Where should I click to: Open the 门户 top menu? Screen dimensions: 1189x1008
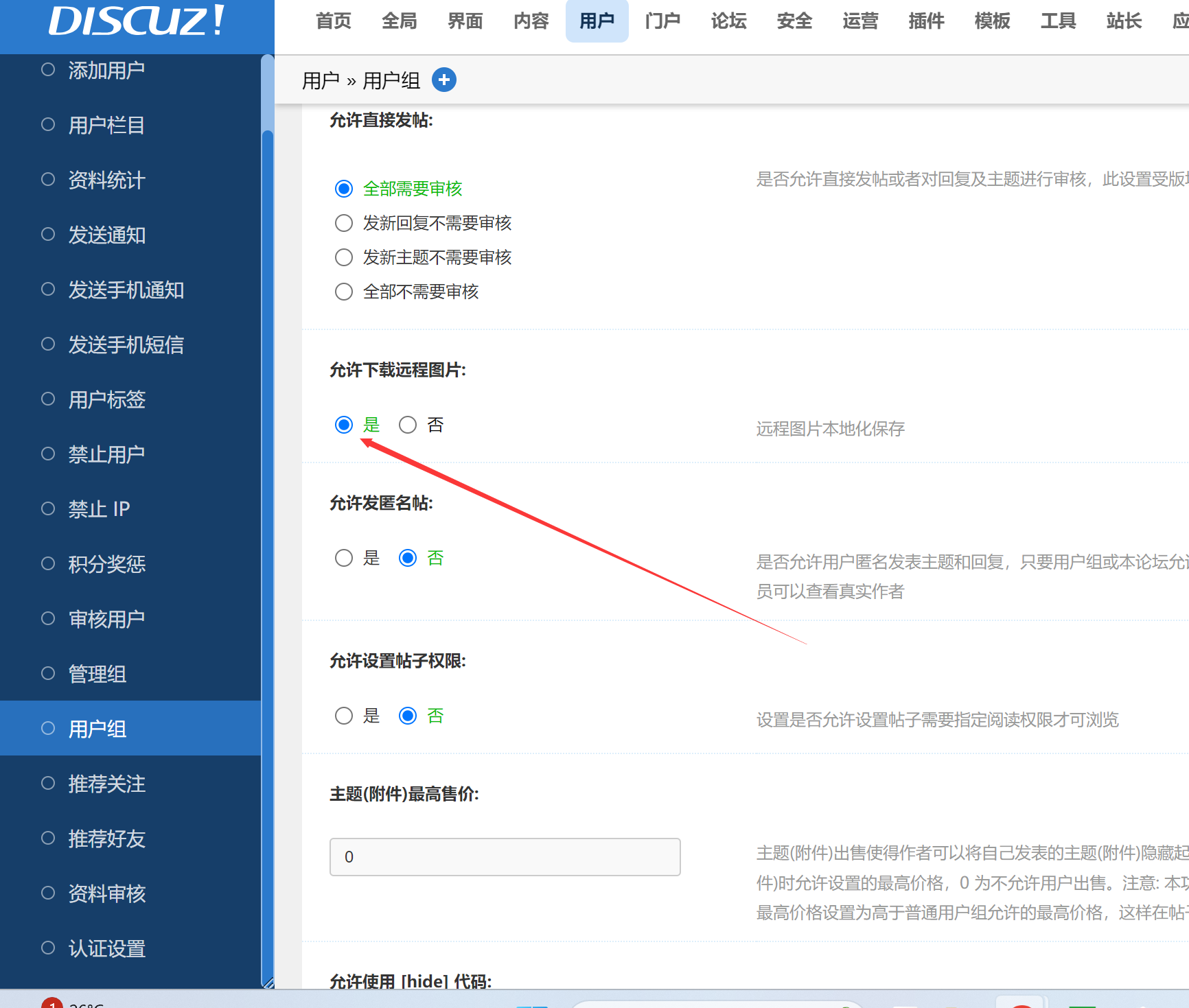pyautogui.click(x=663, y=21)
